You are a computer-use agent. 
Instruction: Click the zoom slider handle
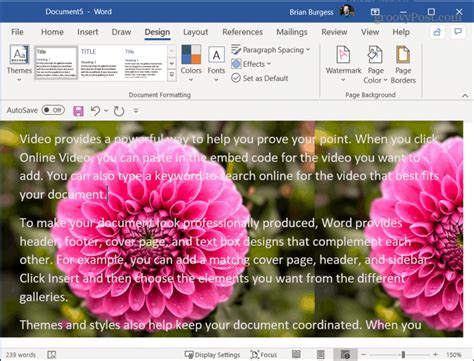pos(403,354)
